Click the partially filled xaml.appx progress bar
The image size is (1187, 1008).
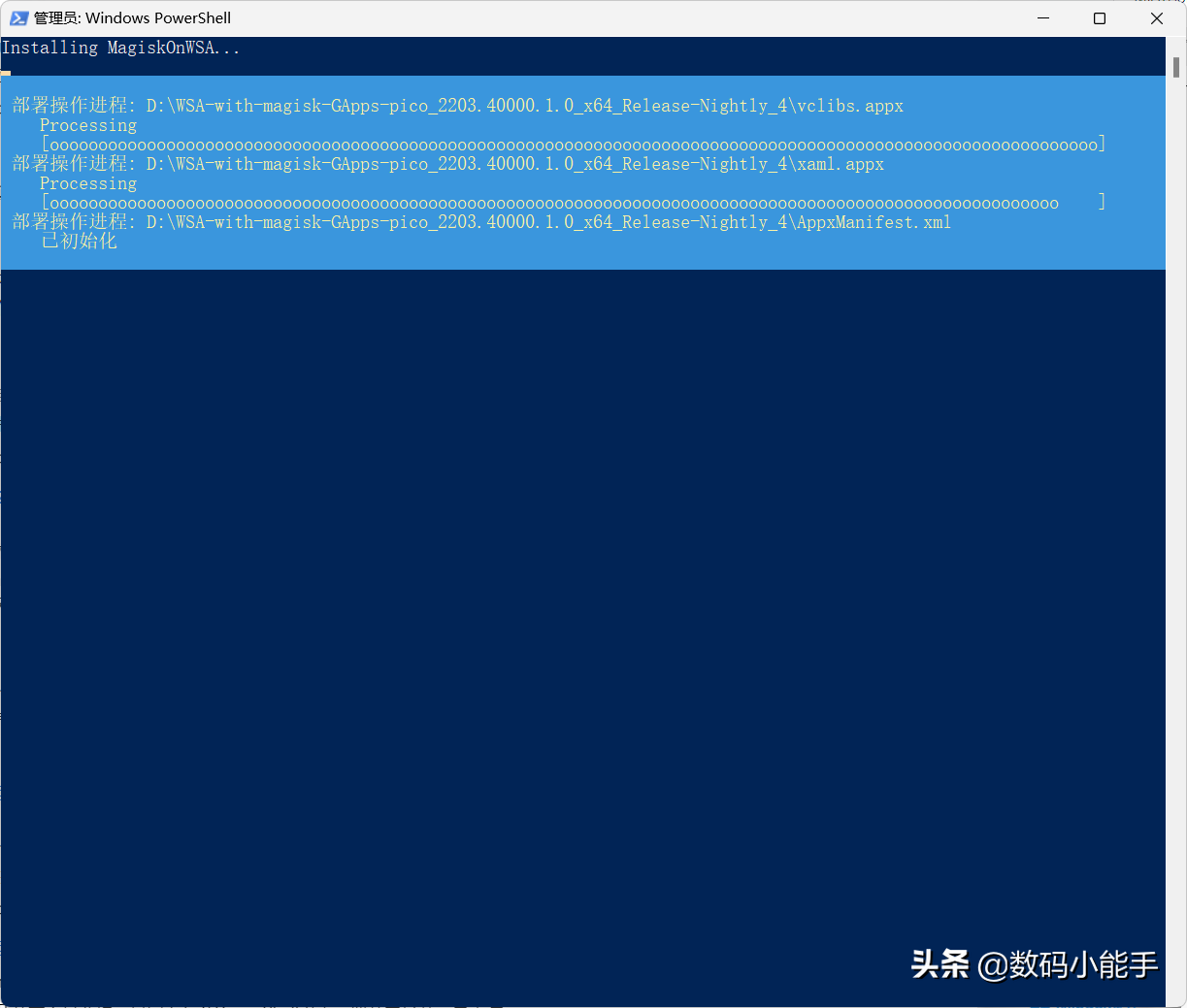pyautogui.click(x=574, y=202)
